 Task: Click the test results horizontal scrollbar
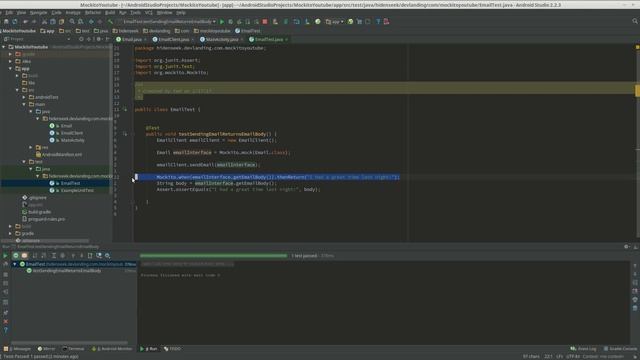pos(69,342)
